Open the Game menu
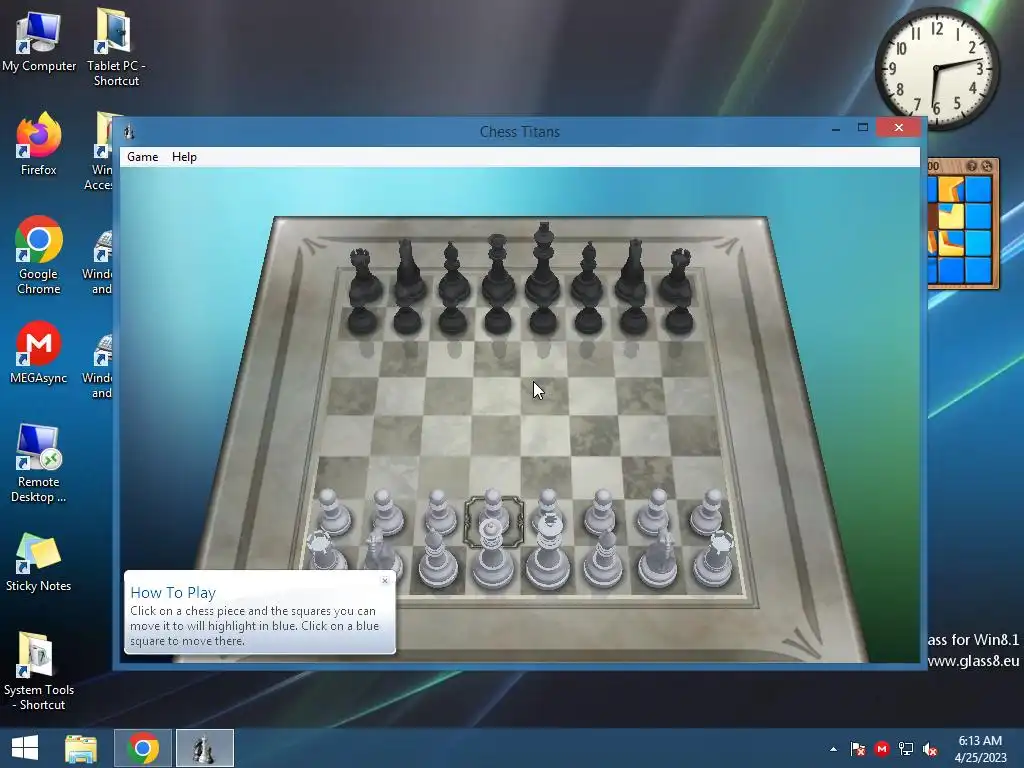 point(142,157)
